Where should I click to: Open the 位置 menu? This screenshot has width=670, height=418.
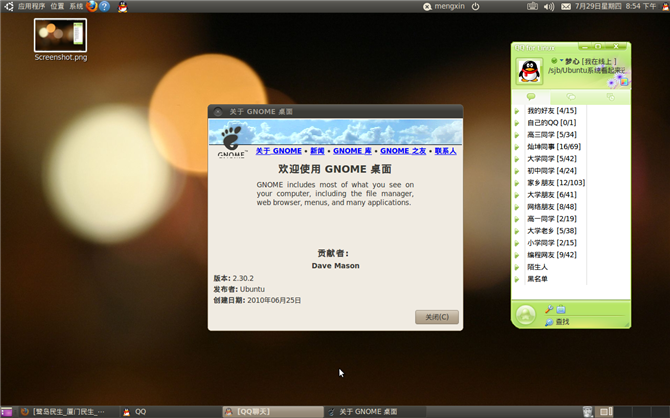(57, 6)
